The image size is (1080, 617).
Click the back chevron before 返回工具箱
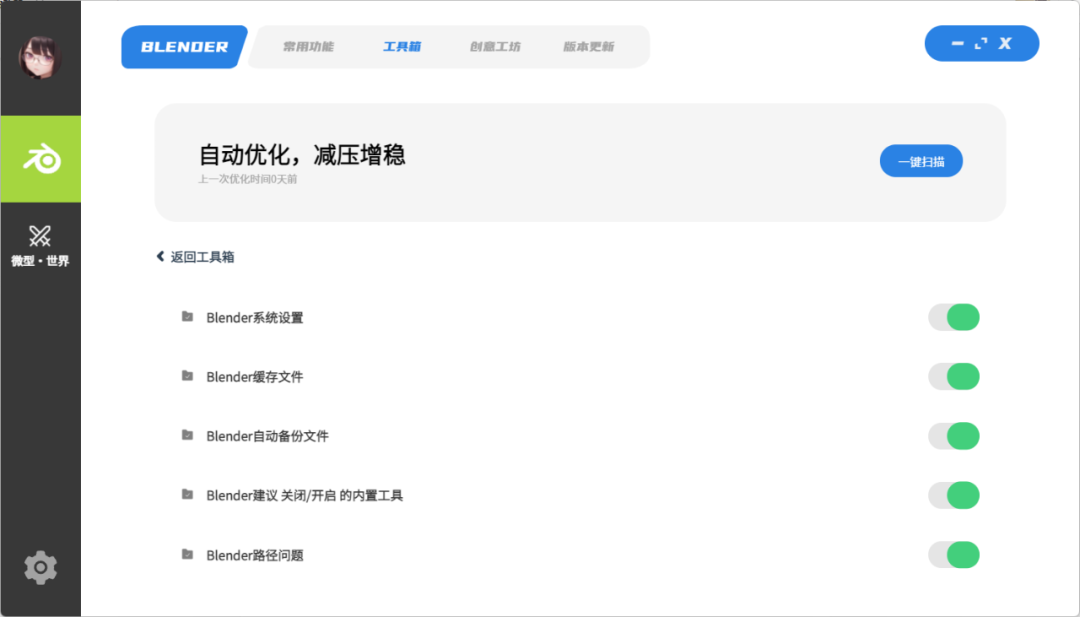pos(160,256)
